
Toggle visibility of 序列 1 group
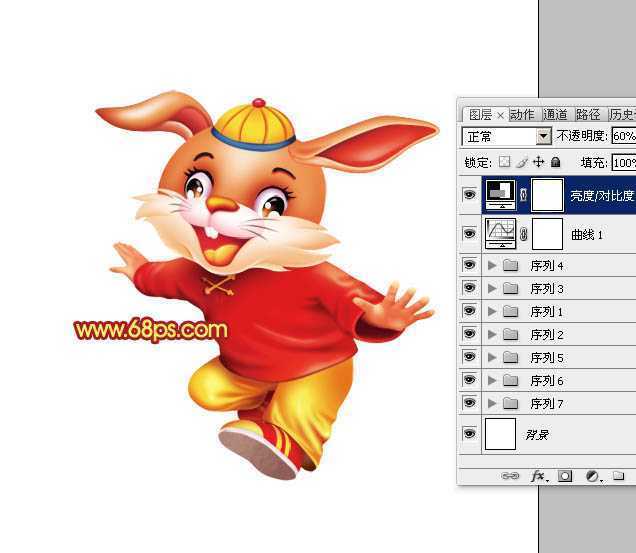tap(469, 311)
